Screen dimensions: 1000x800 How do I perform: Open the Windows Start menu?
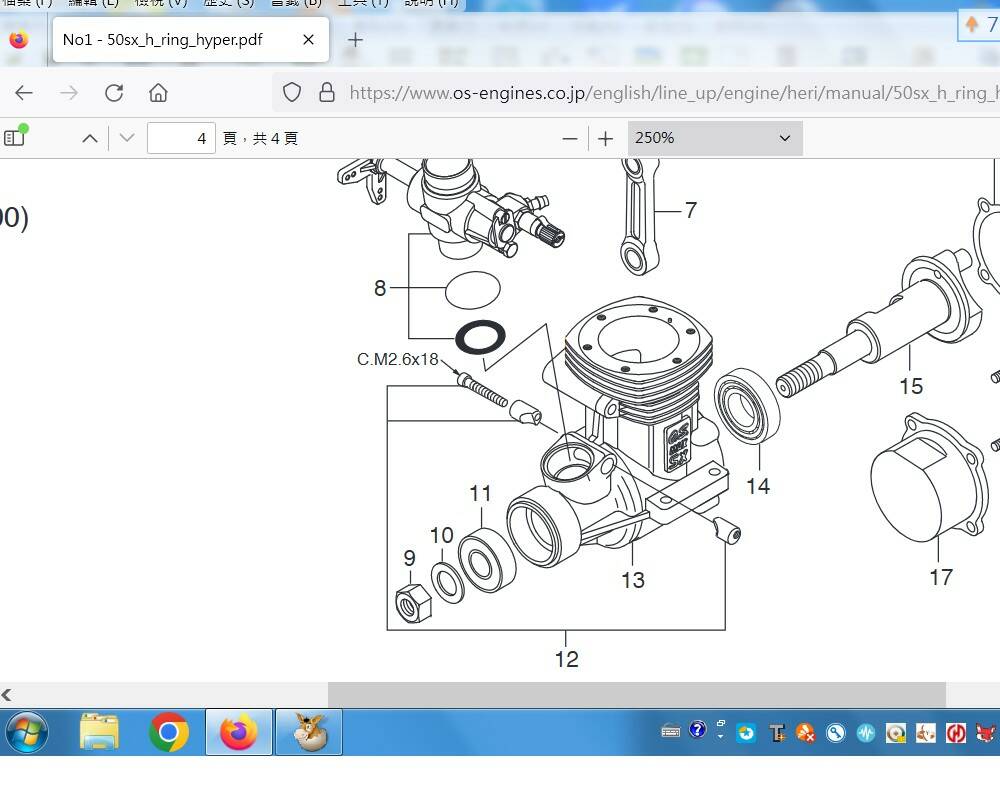coord(26,732)
